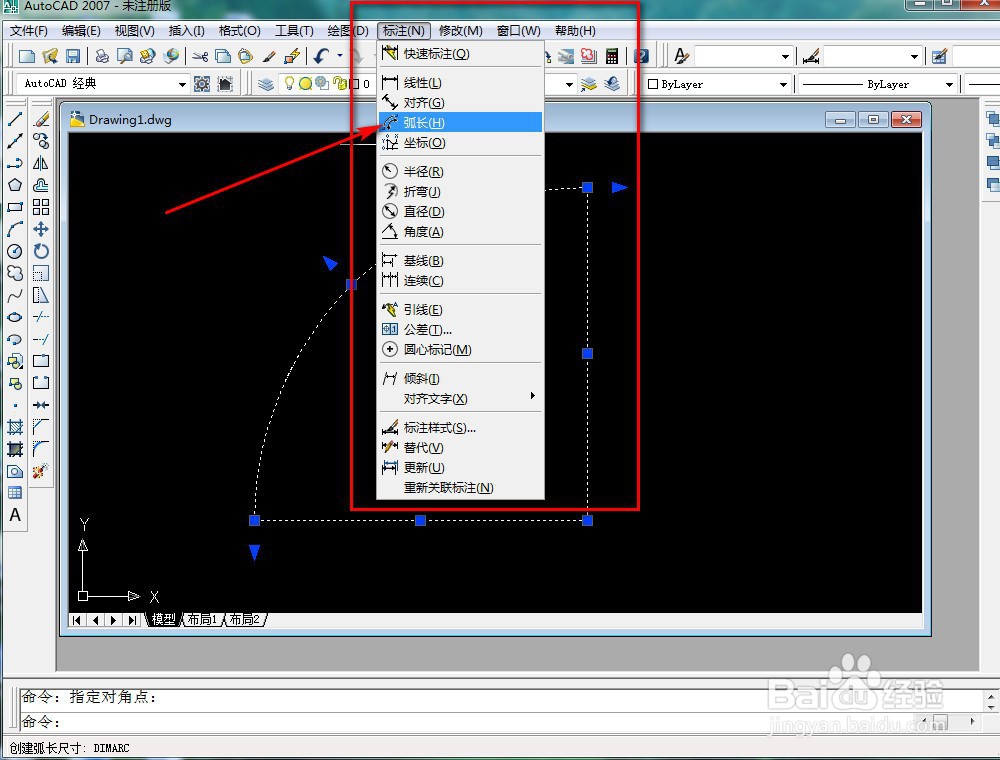Viewport: 1000px width, 760px height.
Task: Click the Save icon in standard toolbar
Action: click(73, 56)
